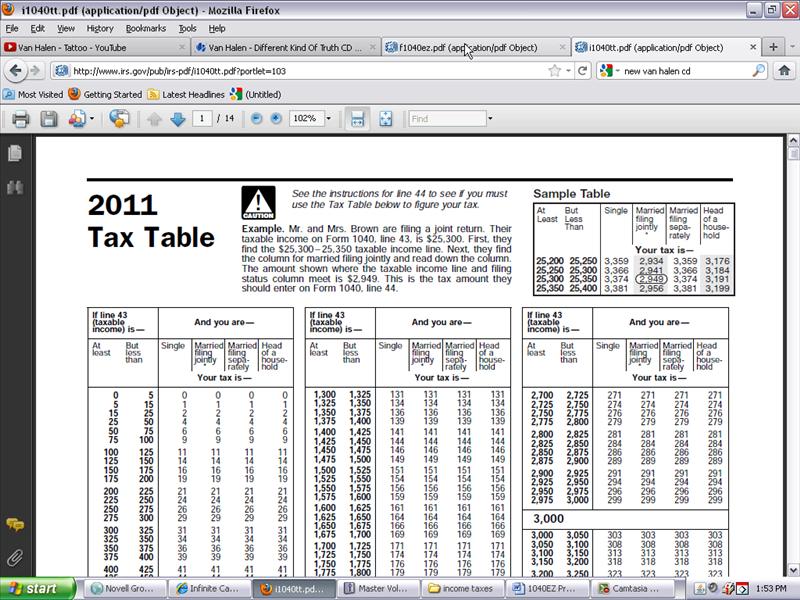The height and width of the screenshot is (600, 800).
Task: Switch to 1040EZ Word document in taskbar
Action: point(547,588)
